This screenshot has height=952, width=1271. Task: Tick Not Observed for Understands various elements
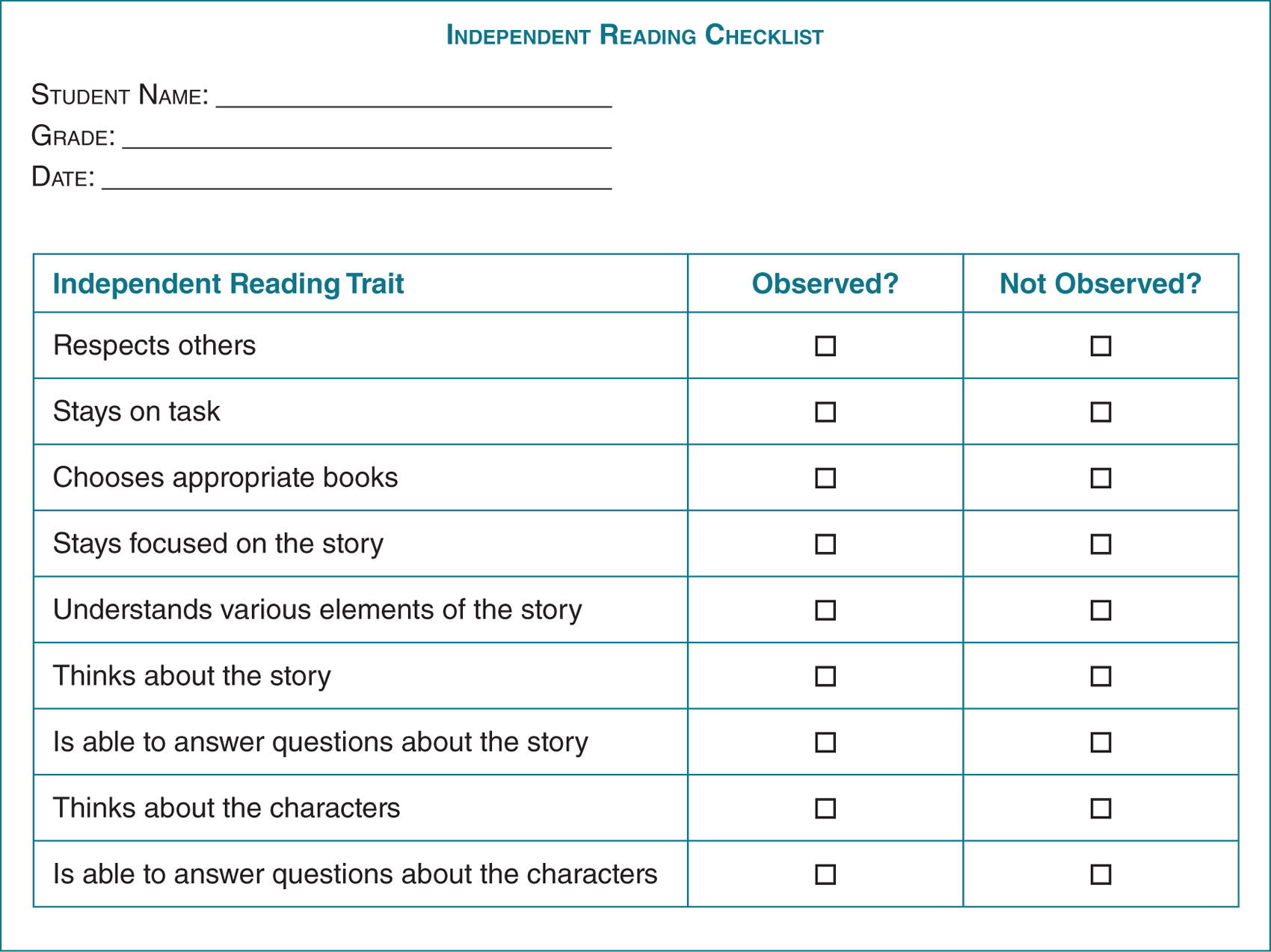(1101, 610)
